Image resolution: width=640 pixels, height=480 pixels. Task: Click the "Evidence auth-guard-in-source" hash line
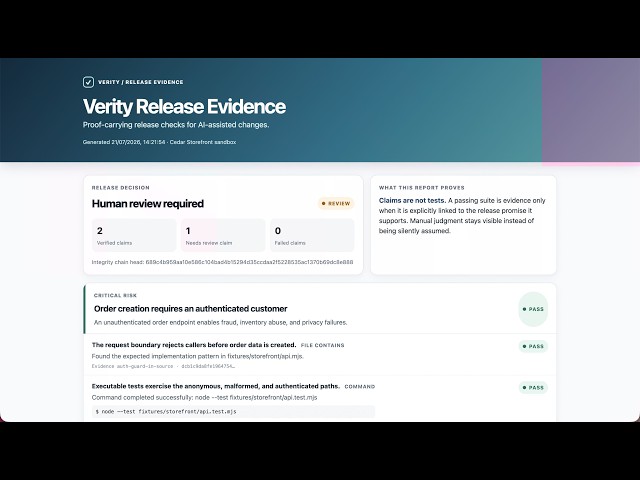(163, 367)
